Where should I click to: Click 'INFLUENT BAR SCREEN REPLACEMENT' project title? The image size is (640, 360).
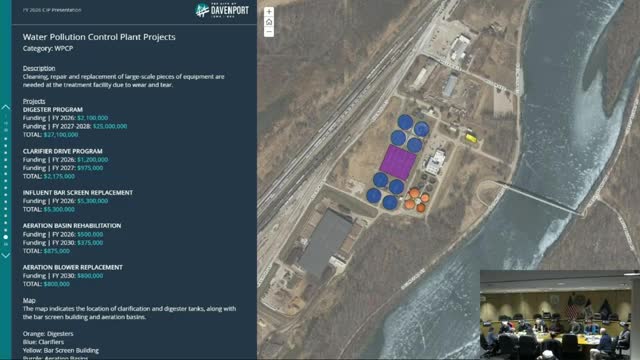(78, 193)
